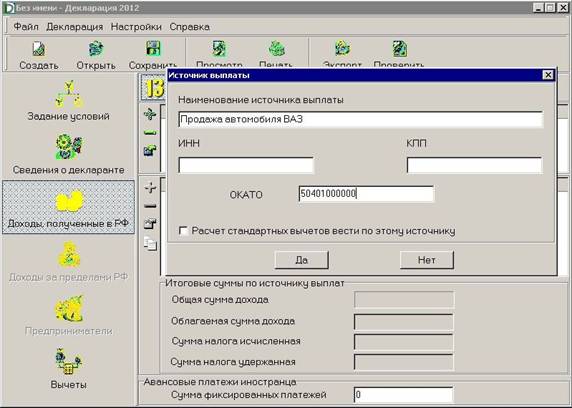Click into the ИНН input field
The height and width of the screenshot is (408, 572).
point(246,165)
